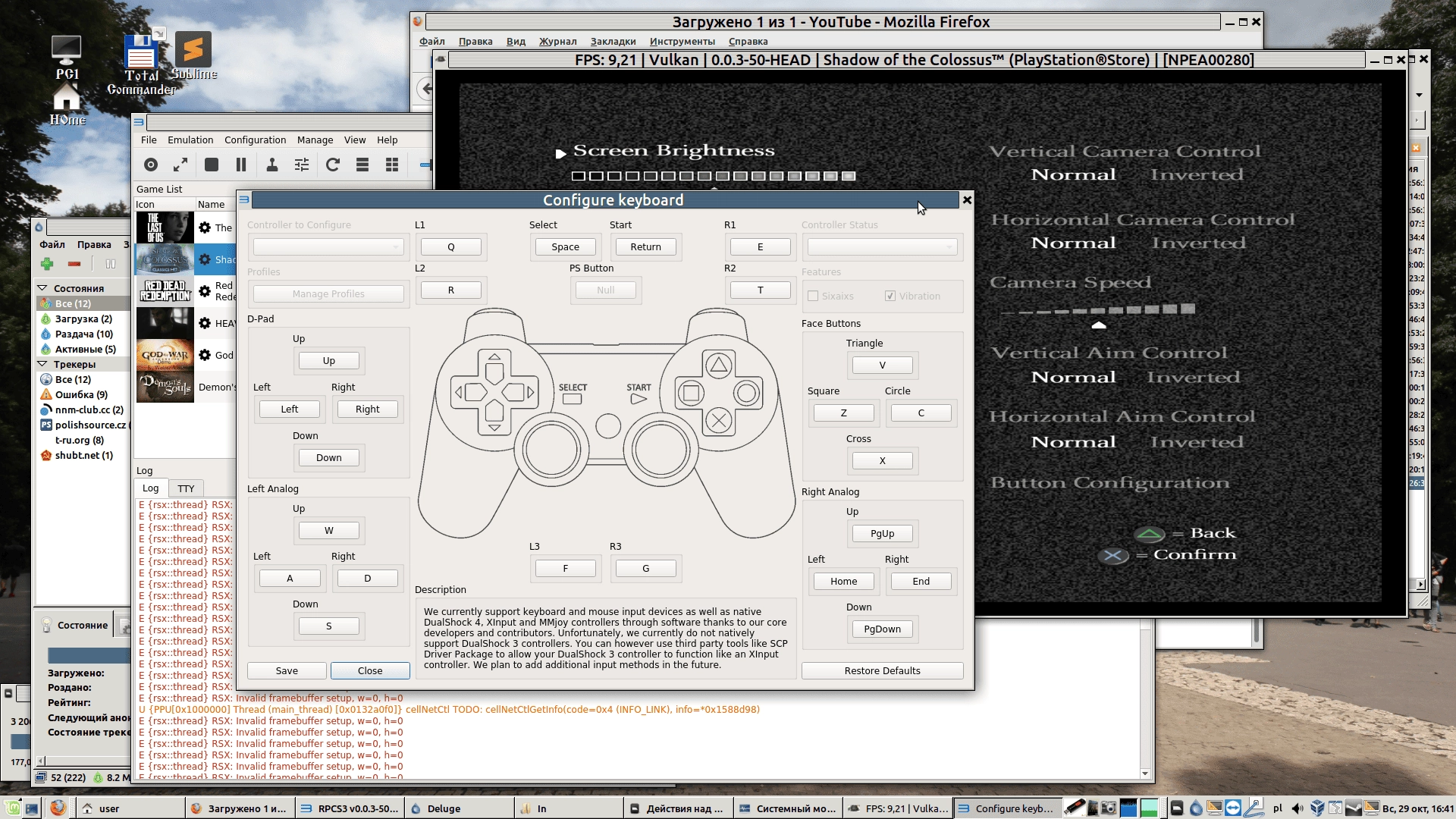Open the Configuration menu in RPCS3
This screenshot has width=1456, height=819.
click(x=255, y=140)
